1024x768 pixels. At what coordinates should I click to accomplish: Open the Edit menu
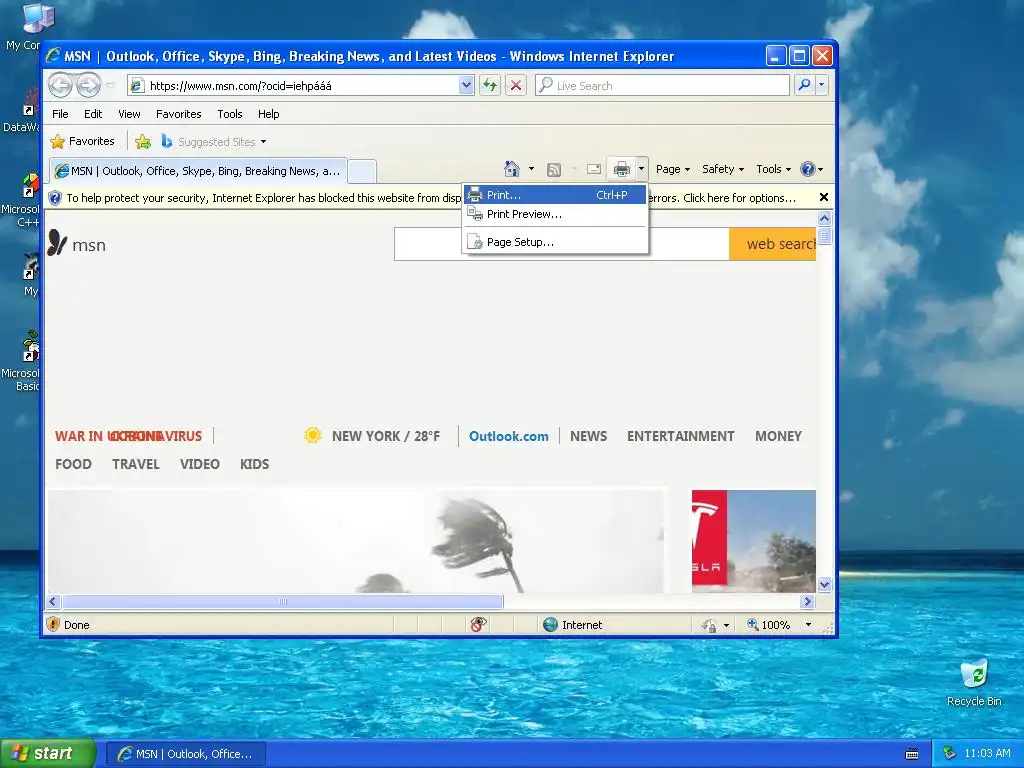pyautogui.click(x=93, y=114)
